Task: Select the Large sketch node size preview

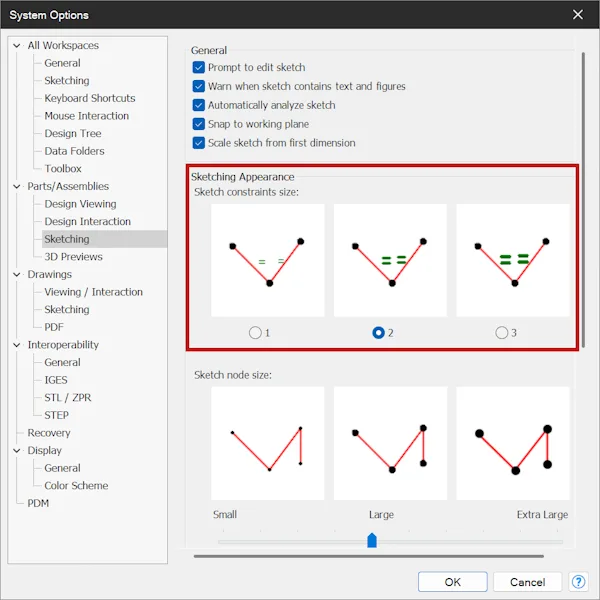Action: (390, 443)
